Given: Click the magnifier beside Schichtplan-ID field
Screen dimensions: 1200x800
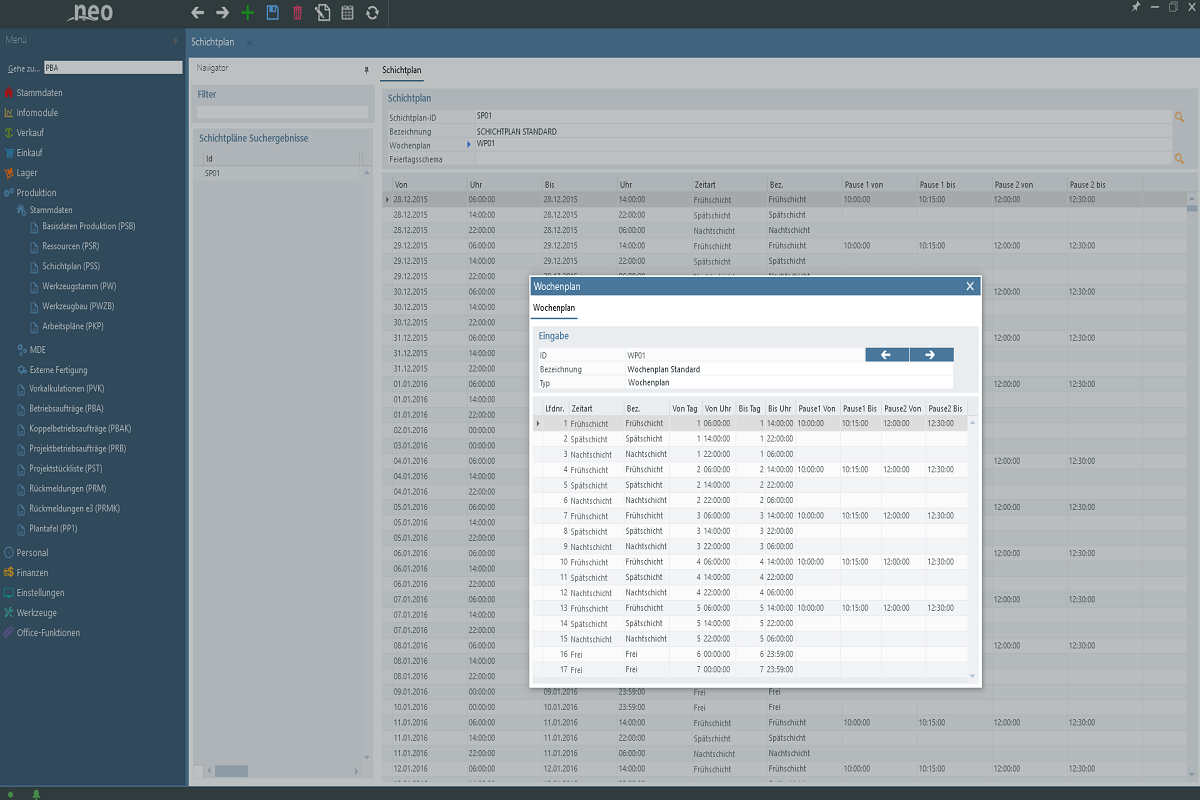Looking at the screenshot, I should [x=1179, y=117].
